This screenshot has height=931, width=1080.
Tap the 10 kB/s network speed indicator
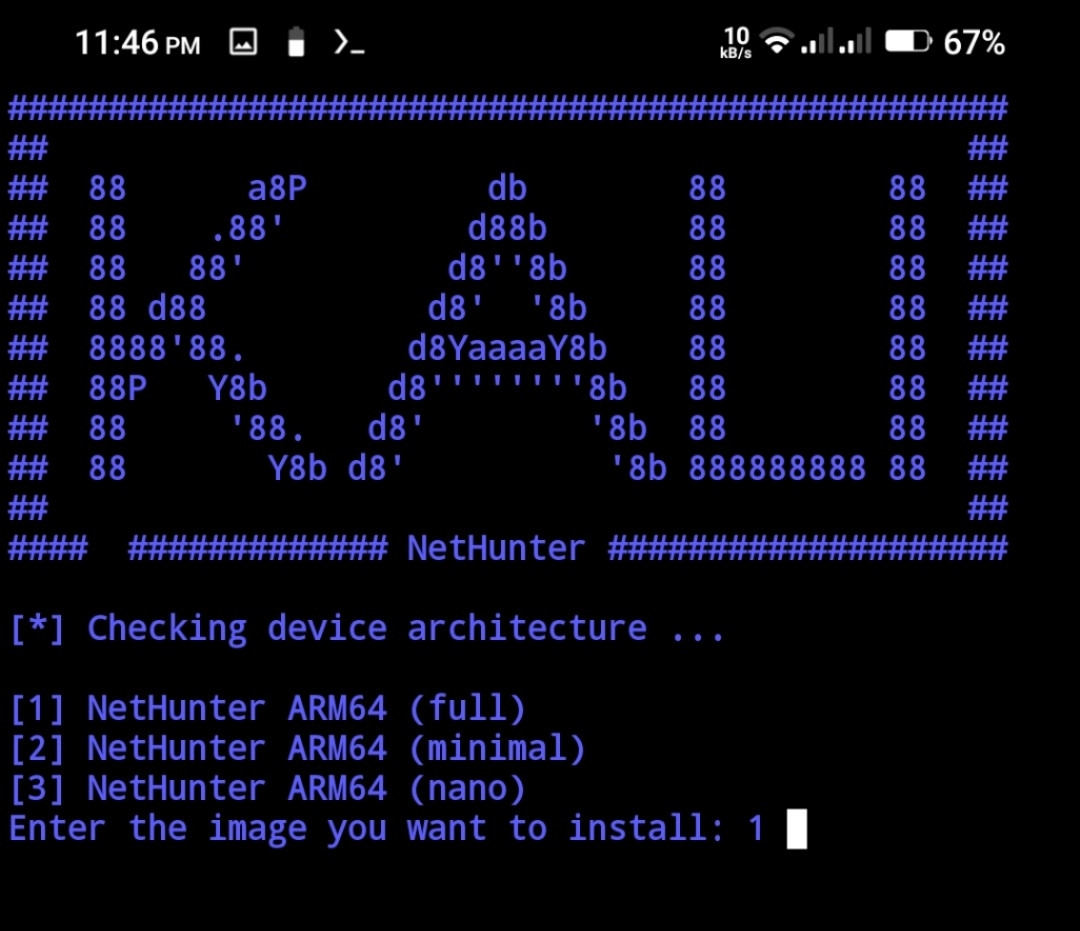736,42
